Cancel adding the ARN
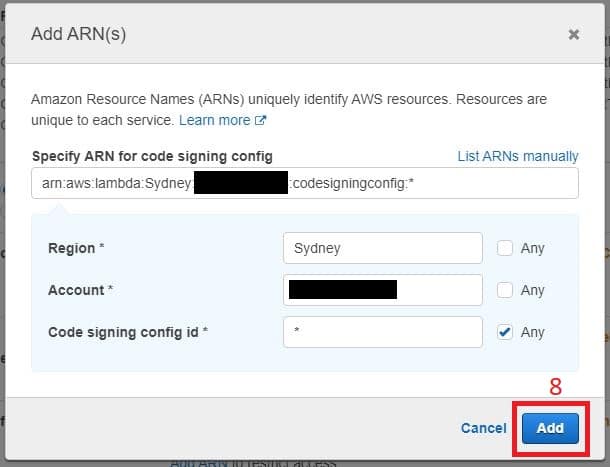 [x=484, y=428]
